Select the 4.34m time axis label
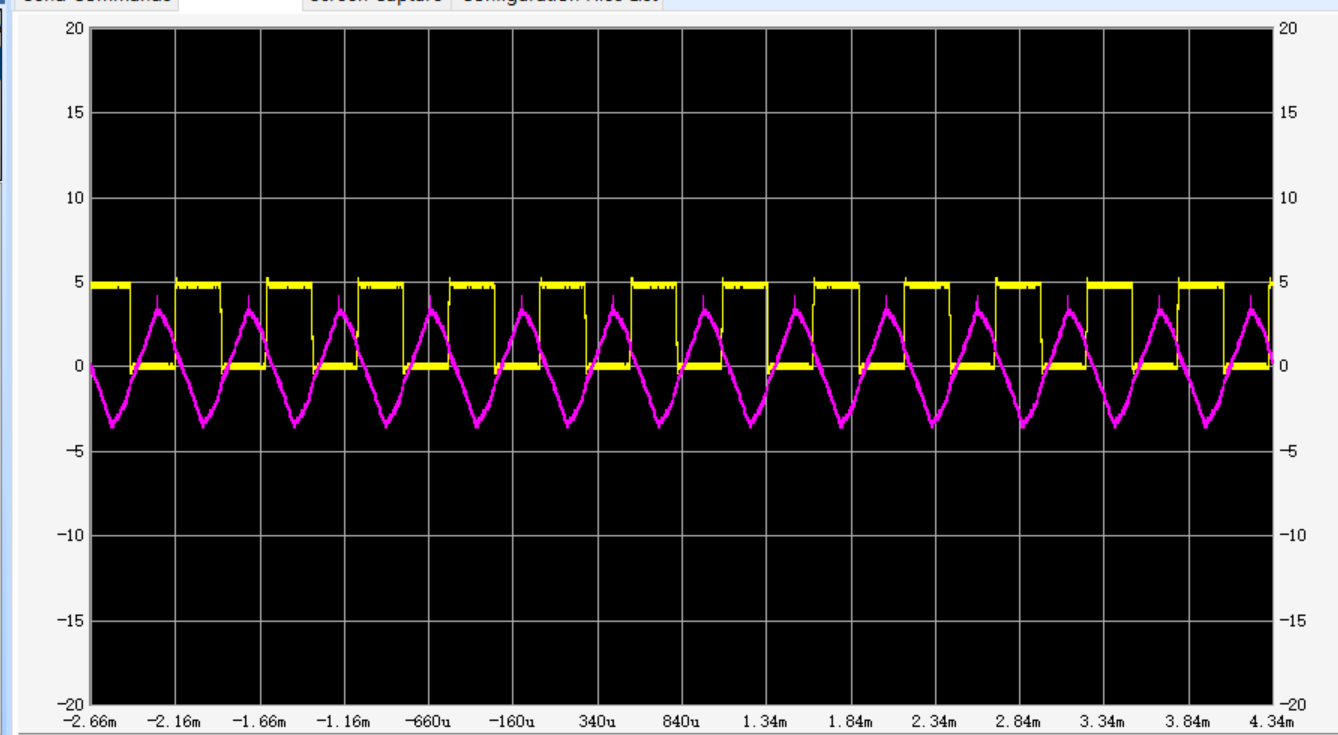 point(1273,721)
